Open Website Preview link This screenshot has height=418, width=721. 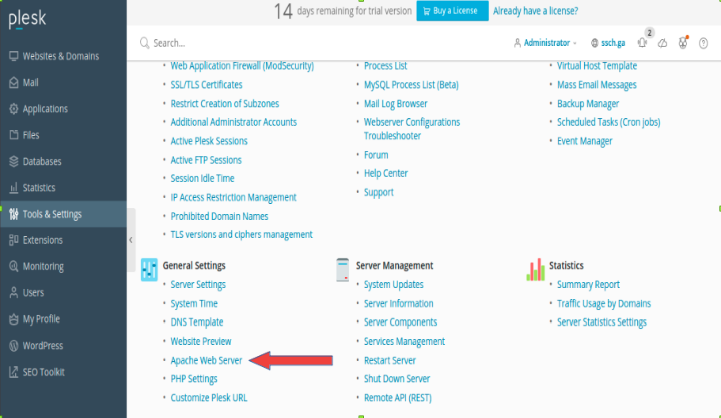click(201, 341)
